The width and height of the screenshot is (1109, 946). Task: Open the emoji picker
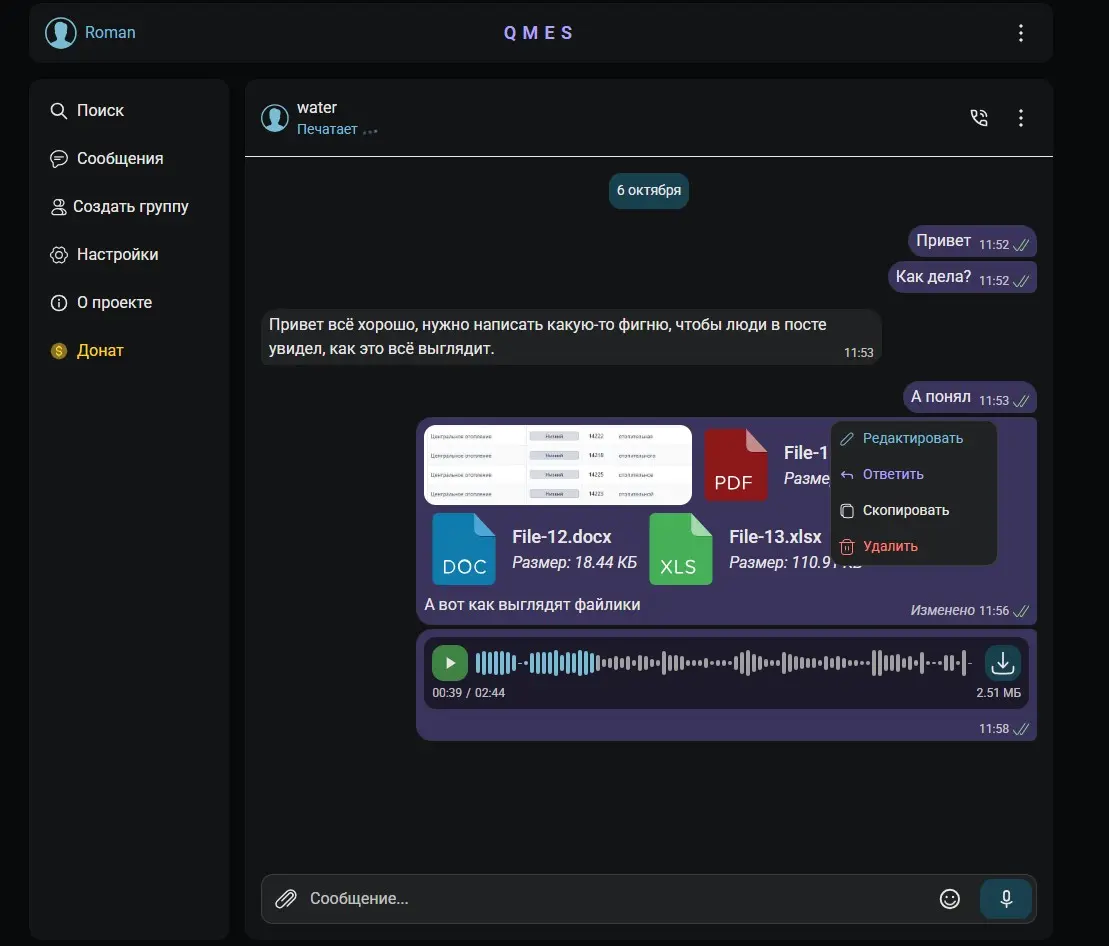pyautogui.click(x=949, y=898)
